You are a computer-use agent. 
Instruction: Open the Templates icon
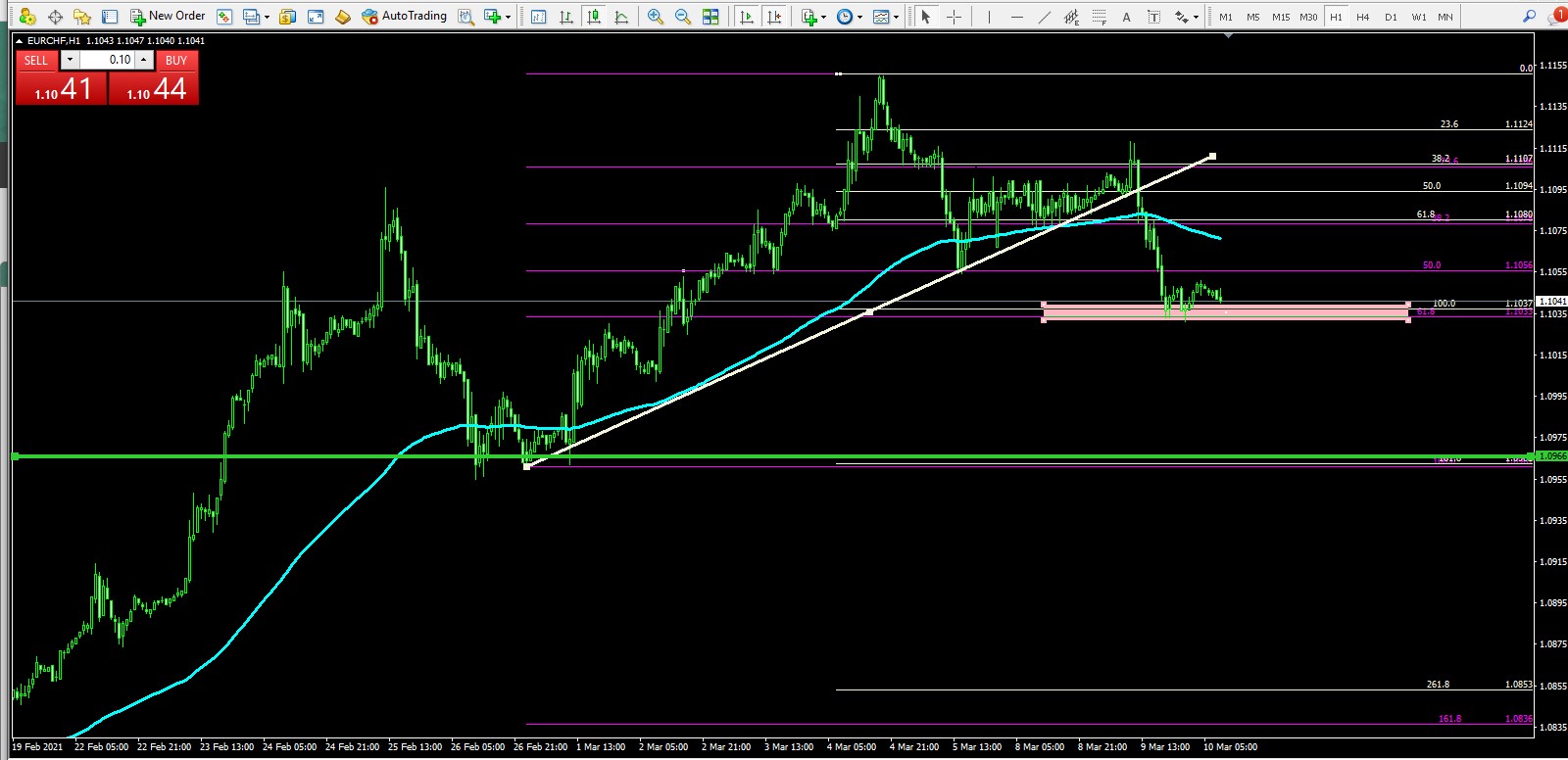coord(881,17)
